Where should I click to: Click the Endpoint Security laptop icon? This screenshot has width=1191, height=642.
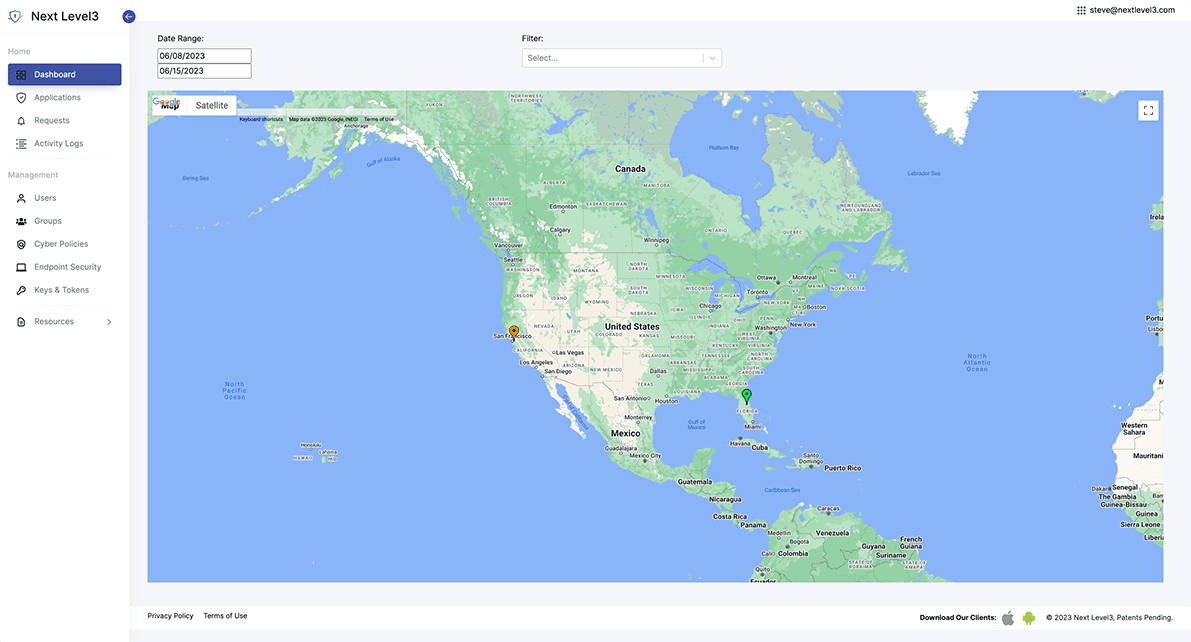click(21, 267)
